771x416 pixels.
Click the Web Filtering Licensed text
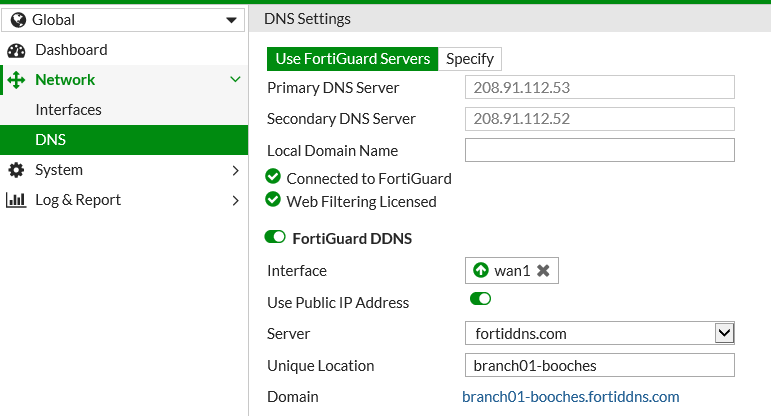(361, 202)
